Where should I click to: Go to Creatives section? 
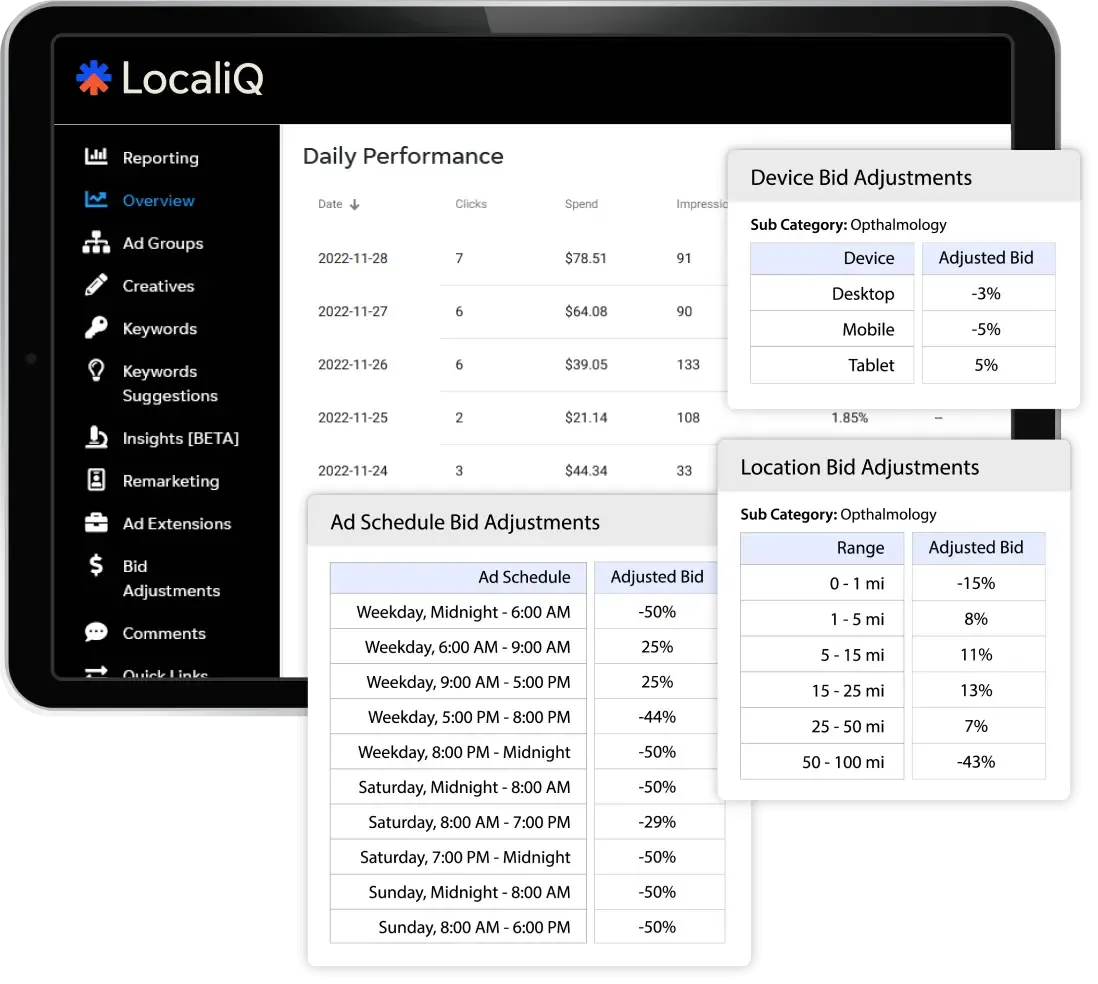[158, 286]
